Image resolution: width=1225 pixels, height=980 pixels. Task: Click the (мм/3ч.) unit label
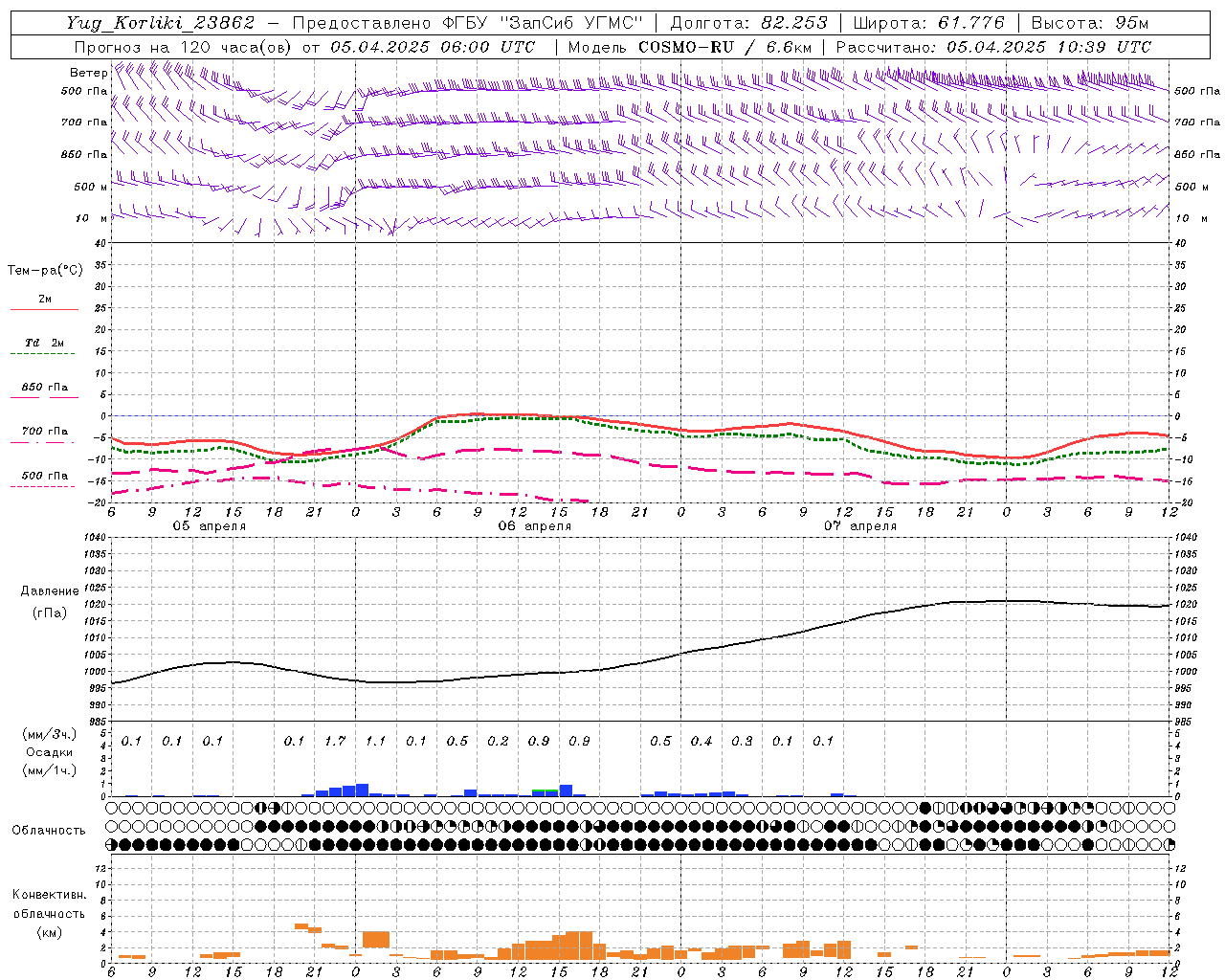(50, 734)
